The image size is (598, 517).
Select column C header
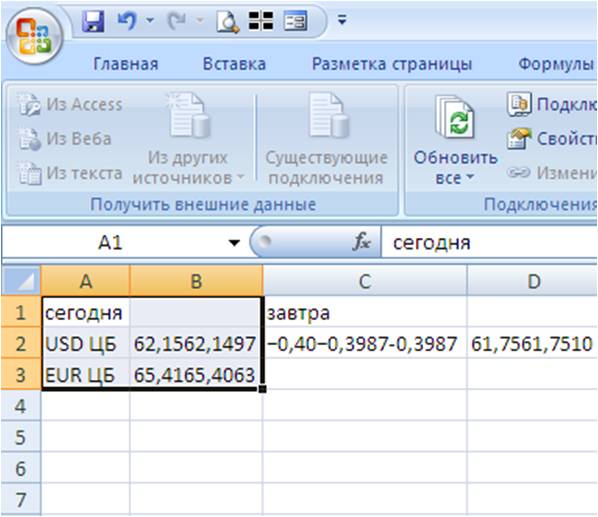click(365, 281)
